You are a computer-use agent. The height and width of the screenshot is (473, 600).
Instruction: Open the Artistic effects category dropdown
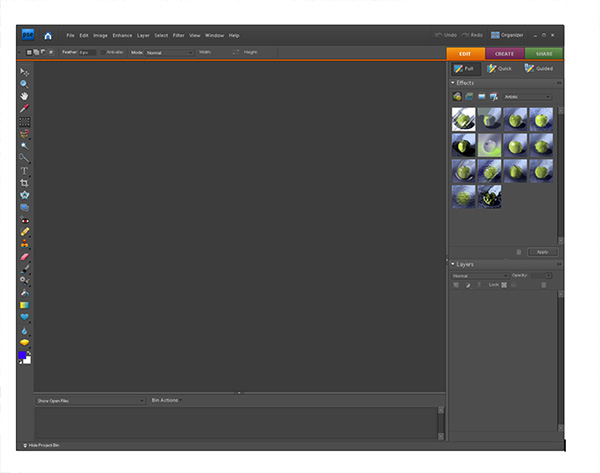527,97
